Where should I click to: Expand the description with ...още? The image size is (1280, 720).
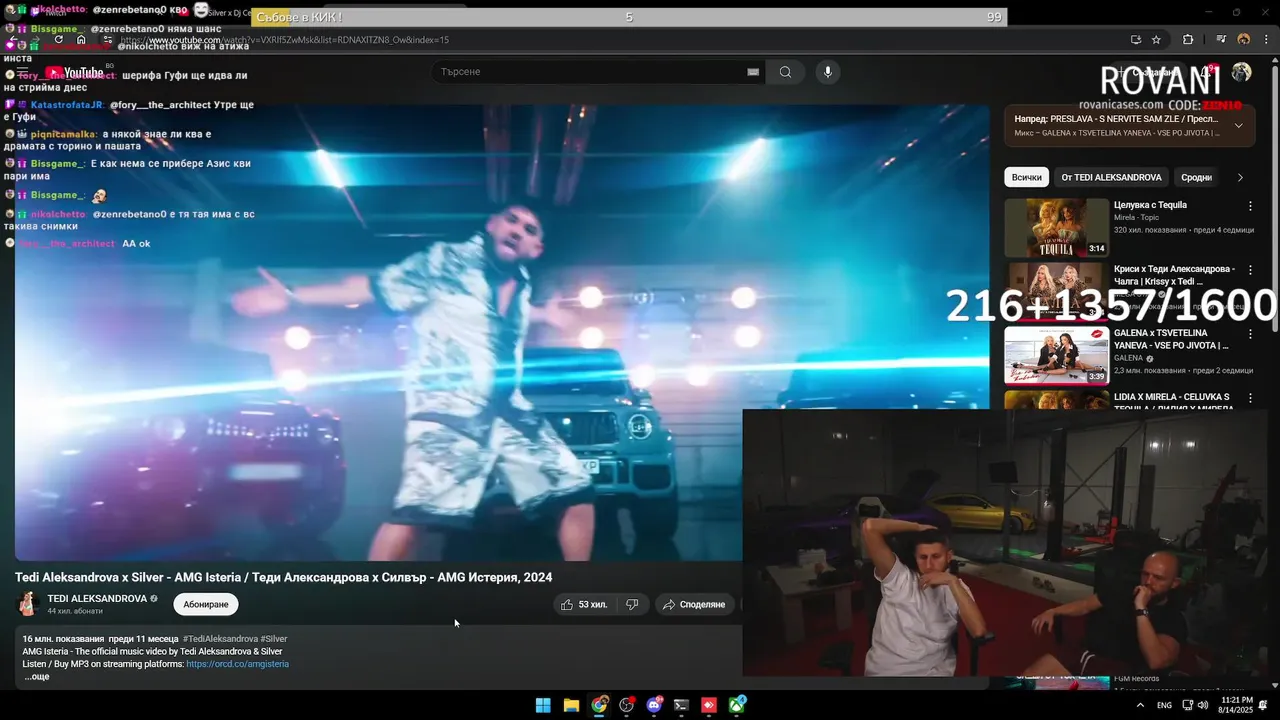coord(37,677)
